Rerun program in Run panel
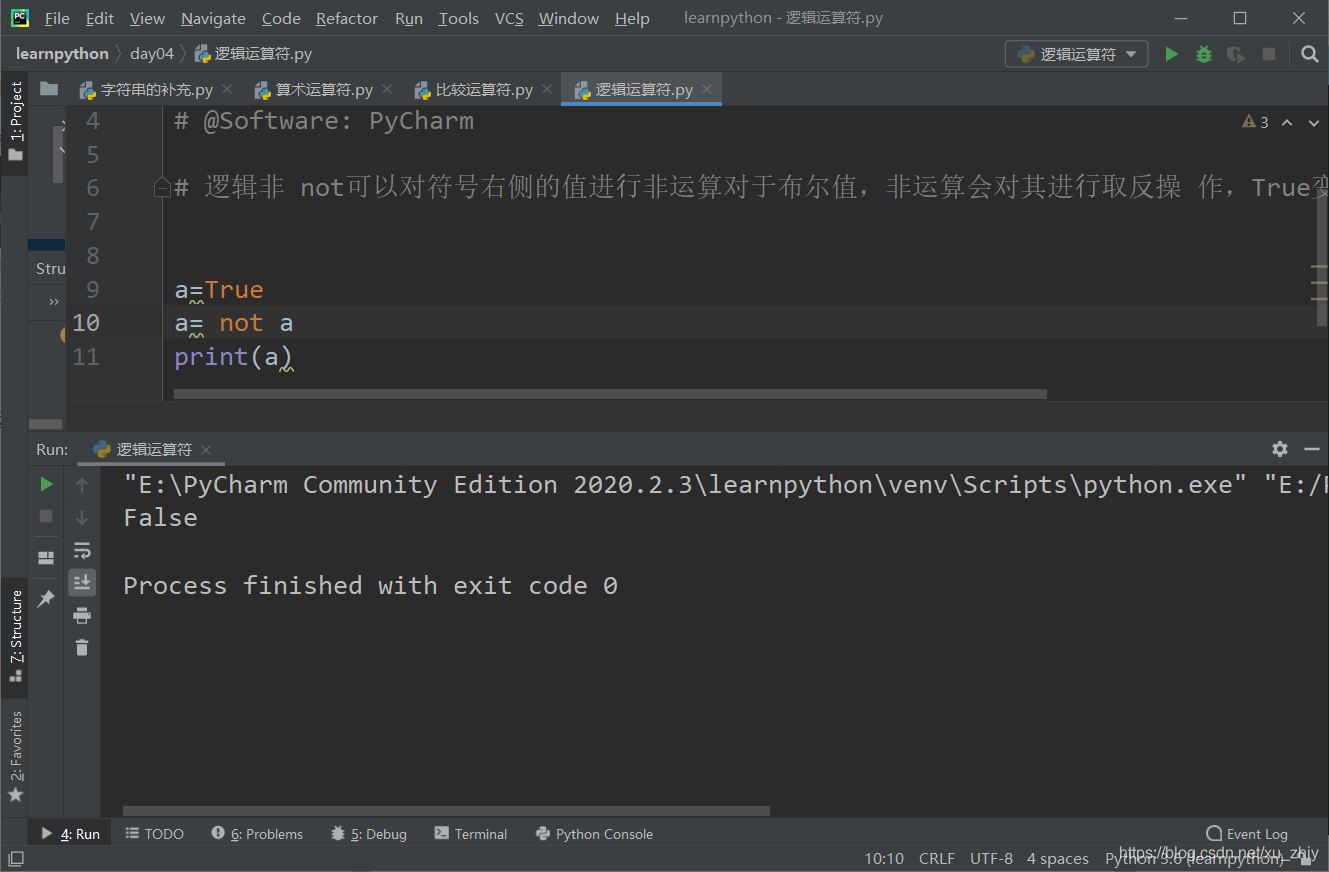 point(46,484)
